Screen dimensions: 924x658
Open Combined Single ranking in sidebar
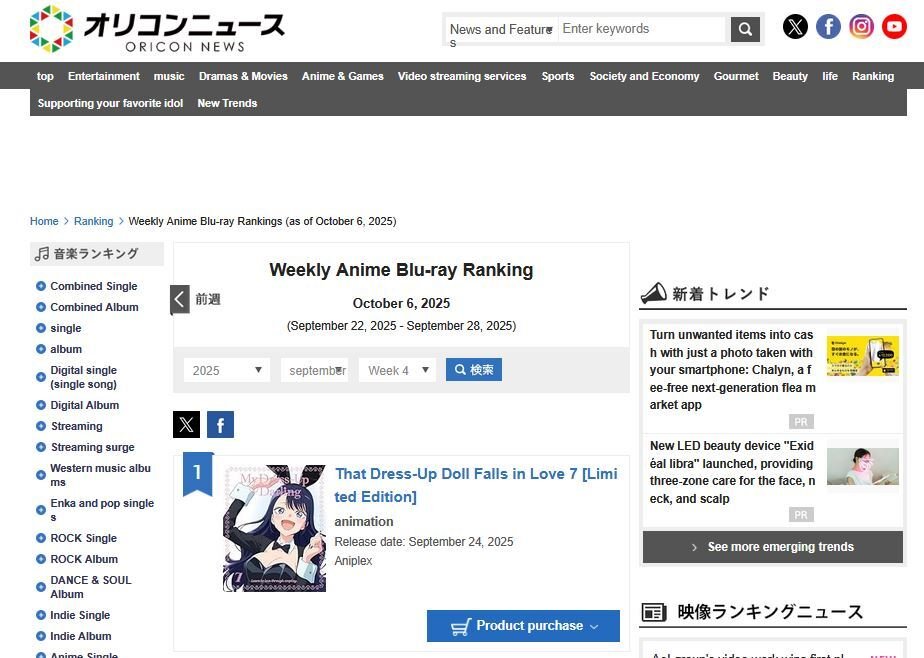[x=94, y=286]
